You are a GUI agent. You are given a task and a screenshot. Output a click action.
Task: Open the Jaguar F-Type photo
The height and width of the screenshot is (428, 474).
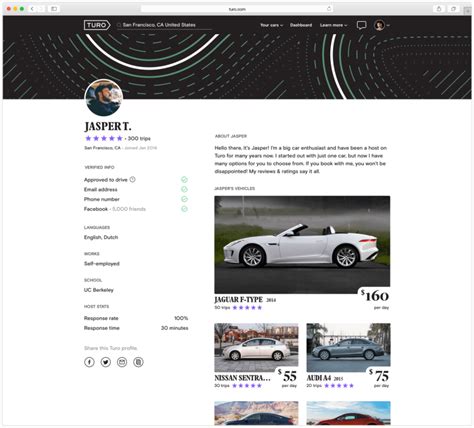(302, 245)
